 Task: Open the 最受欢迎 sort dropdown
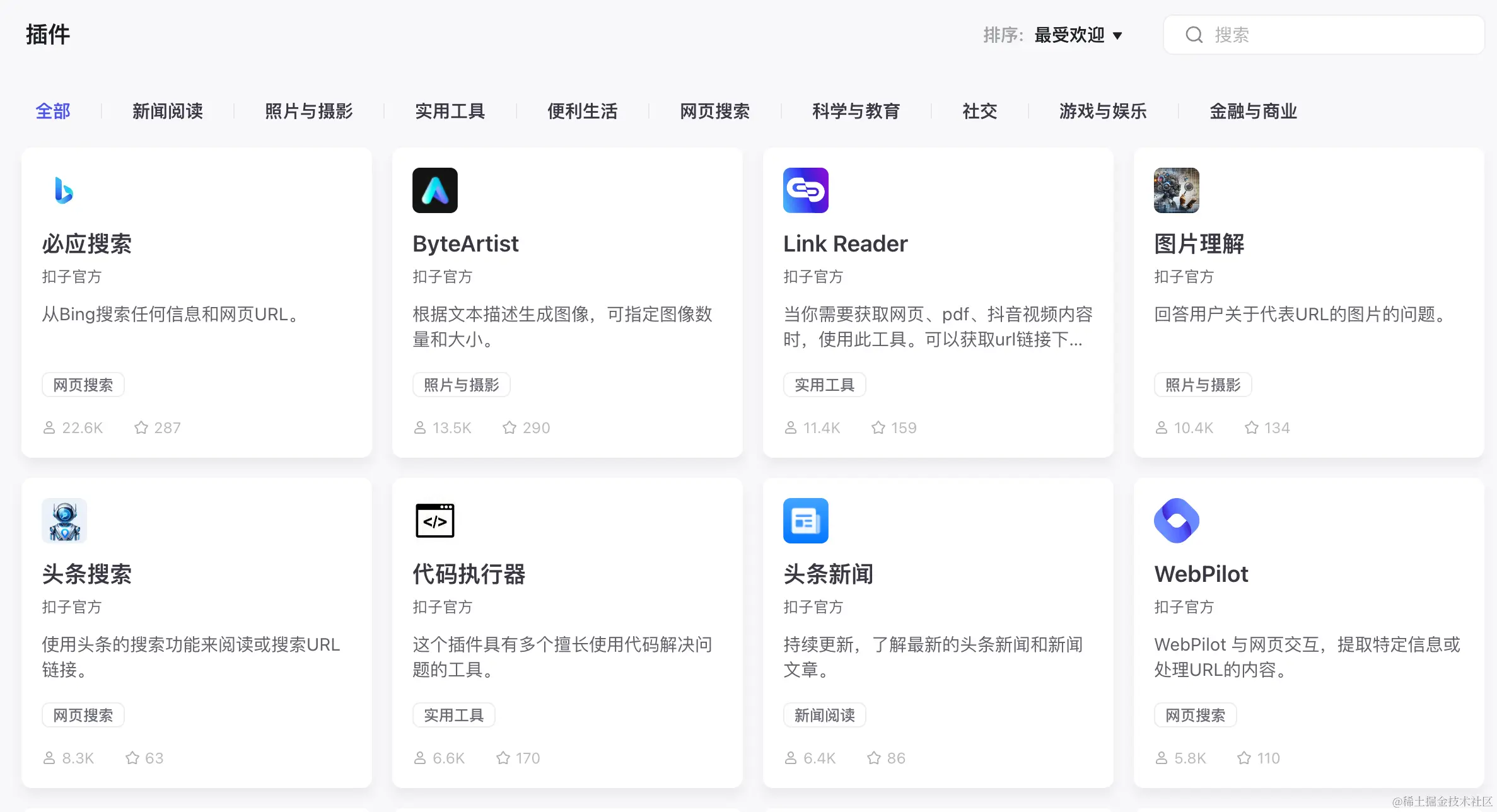tap(1069, 35)
